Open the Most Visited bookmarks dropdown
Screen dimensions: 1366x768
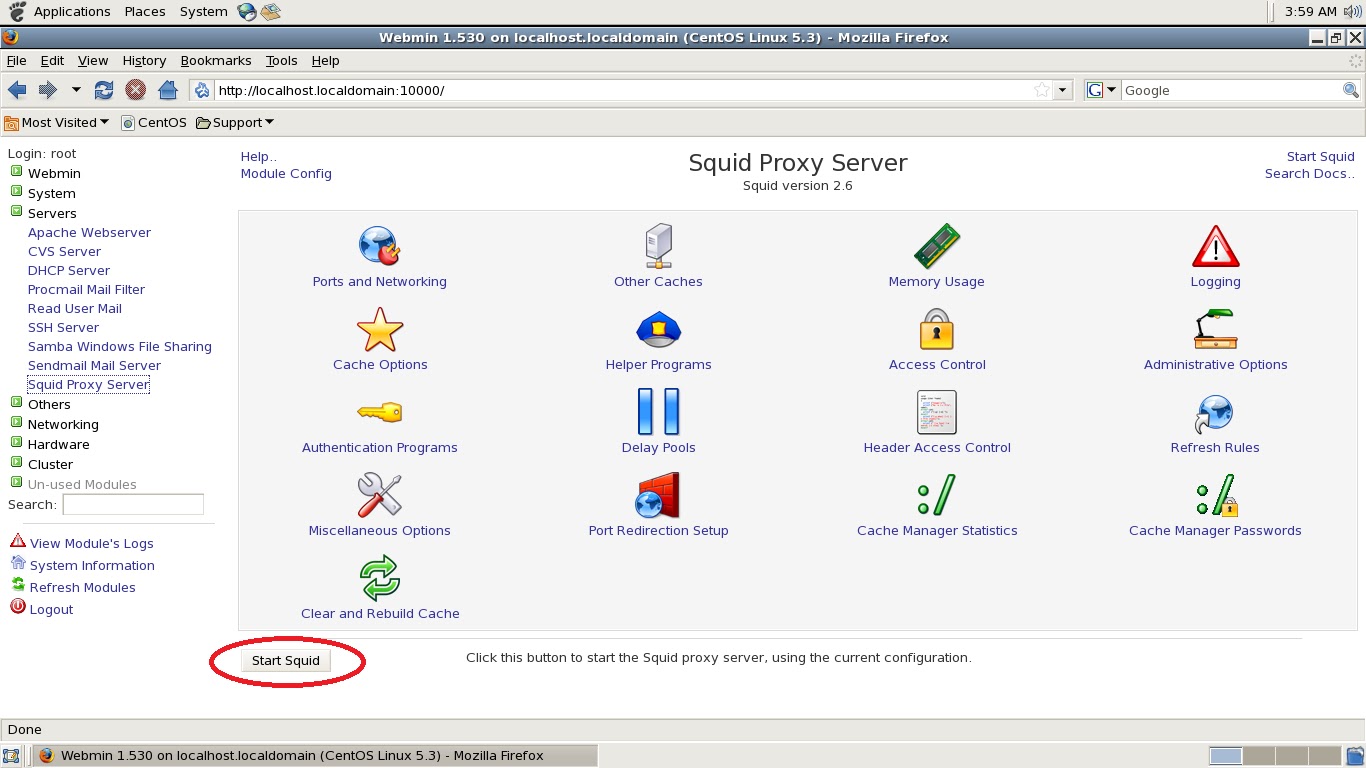point(57,122)
